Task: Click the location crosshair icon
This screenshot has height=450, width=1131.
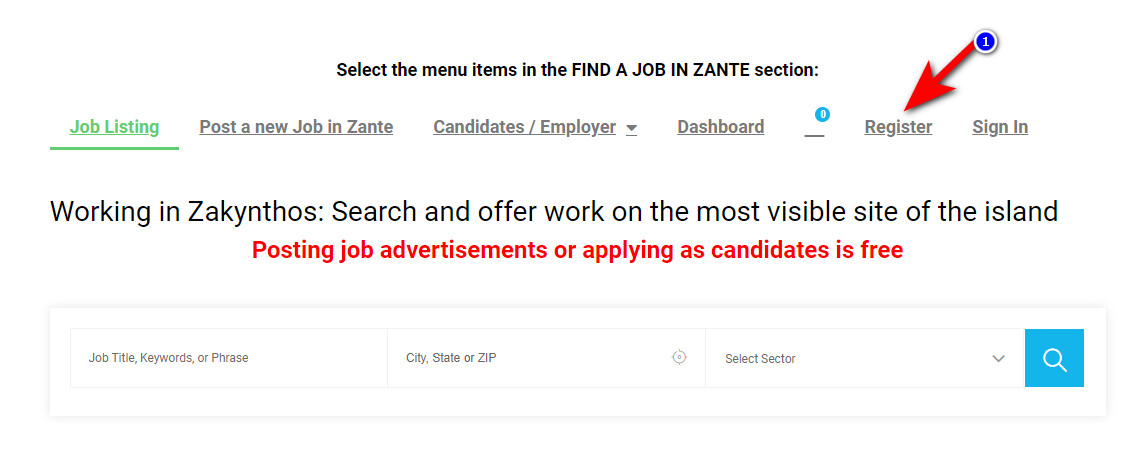Action: 679,357
